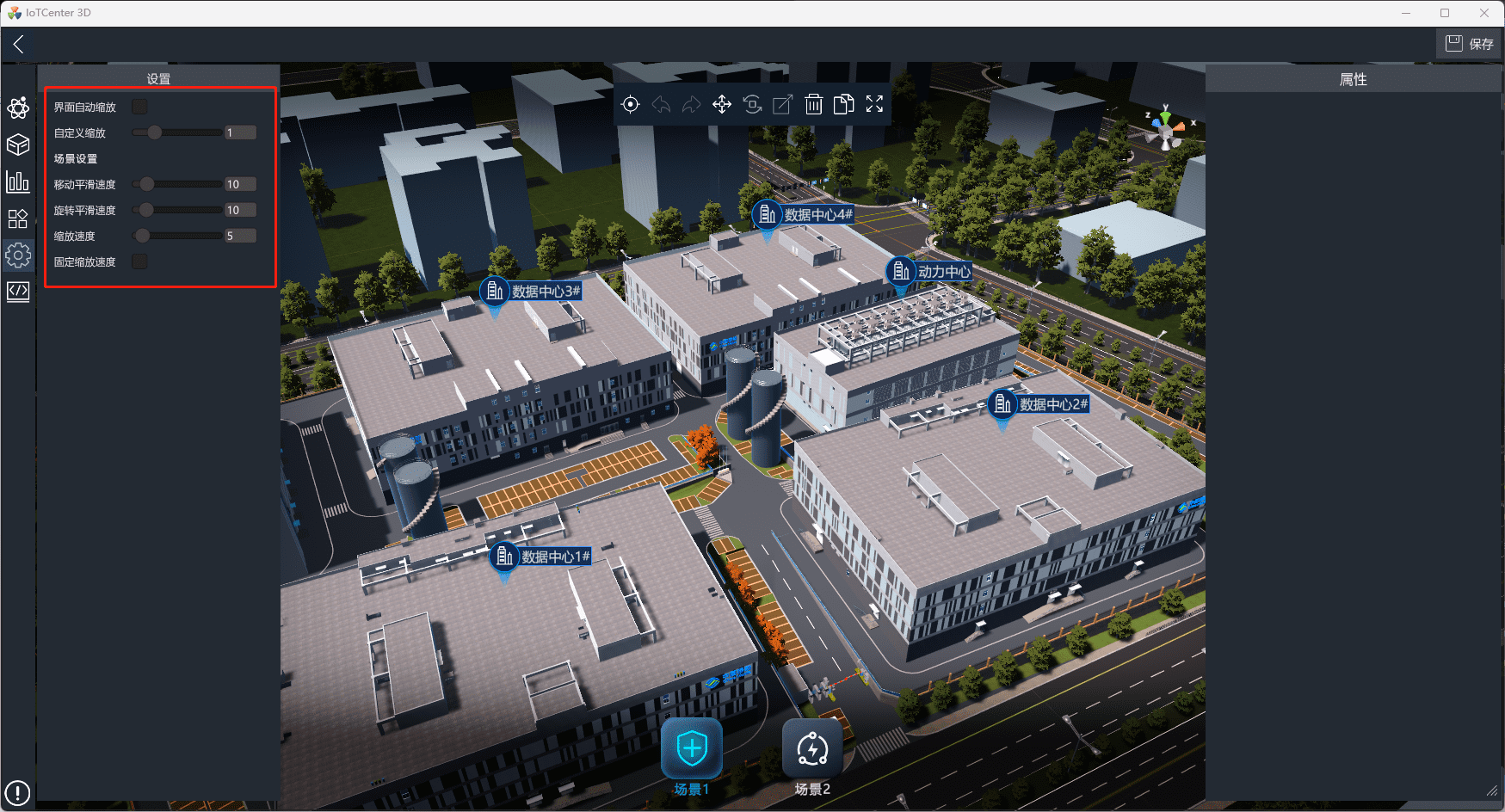The height and width of the screenshot is (812, 1505).
Task: Click the XYZ axis orientation gizmo
Action: pos(1168,129)
